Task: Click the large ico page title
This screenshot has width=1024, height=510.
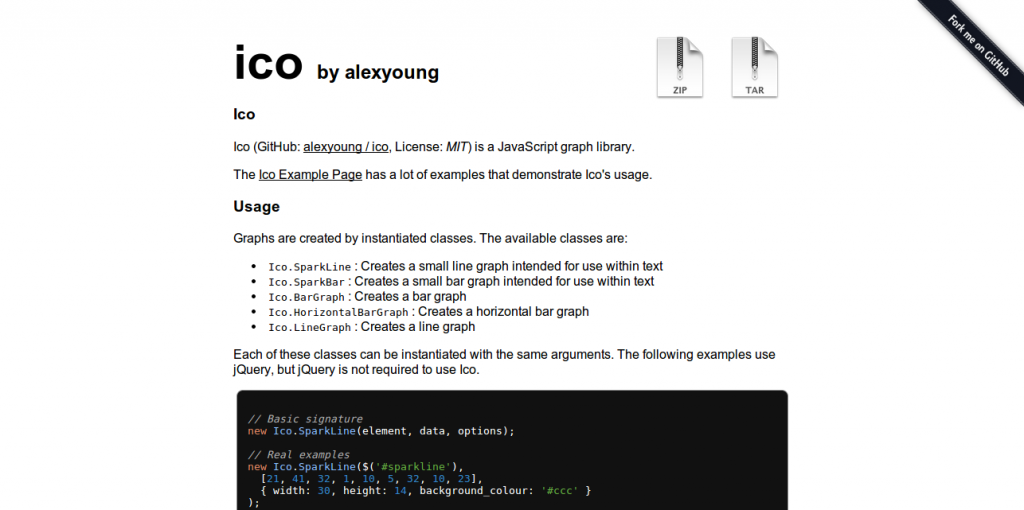Action: tap(268, 63)
